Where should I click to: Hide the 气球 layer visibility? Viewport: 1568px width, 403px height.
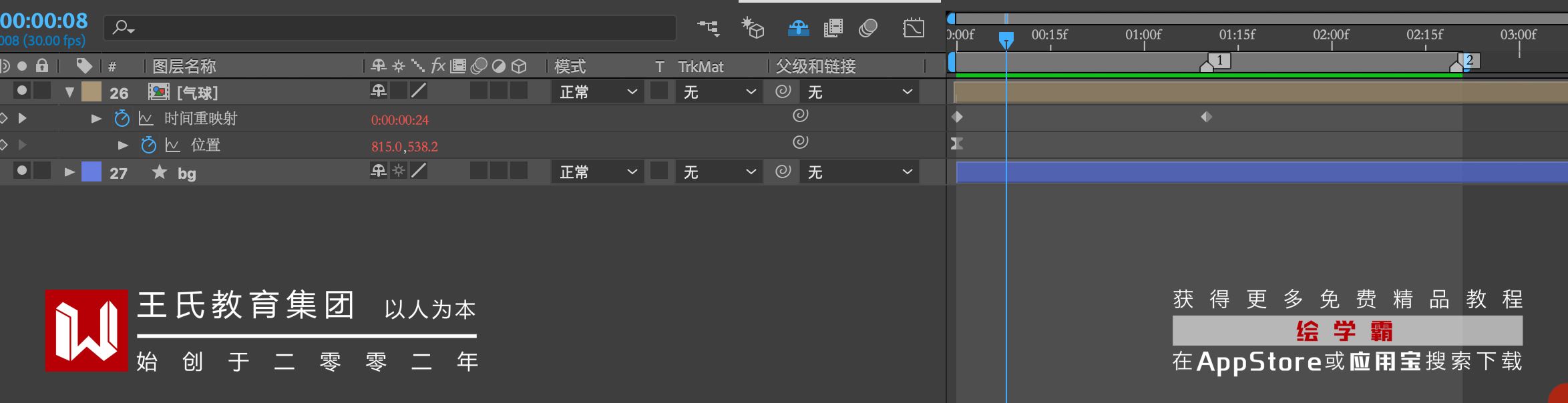22,90
